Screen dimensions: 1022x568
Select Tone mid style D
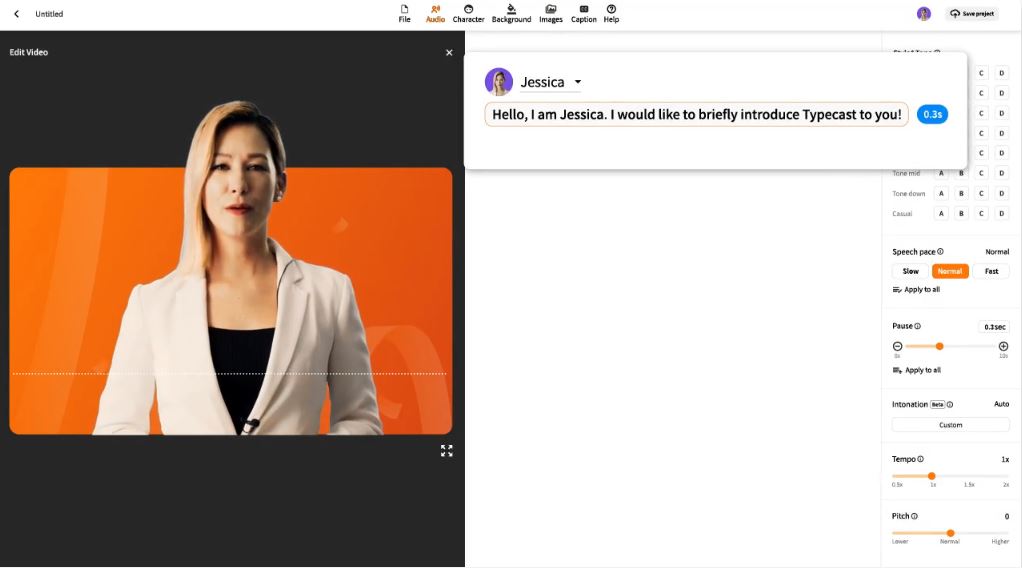[1002, 173]
